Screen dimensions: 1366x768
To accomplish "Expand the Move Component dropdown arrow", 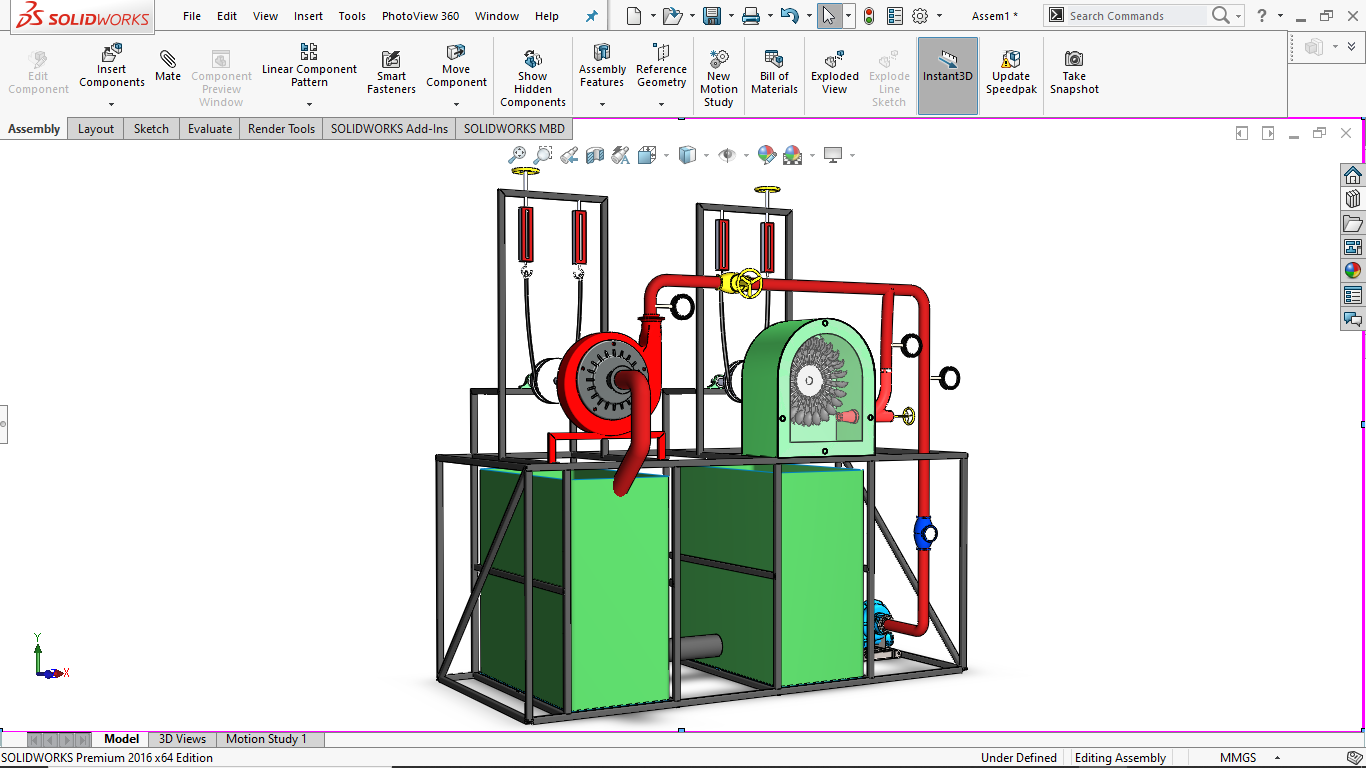I will coord(456,104).
